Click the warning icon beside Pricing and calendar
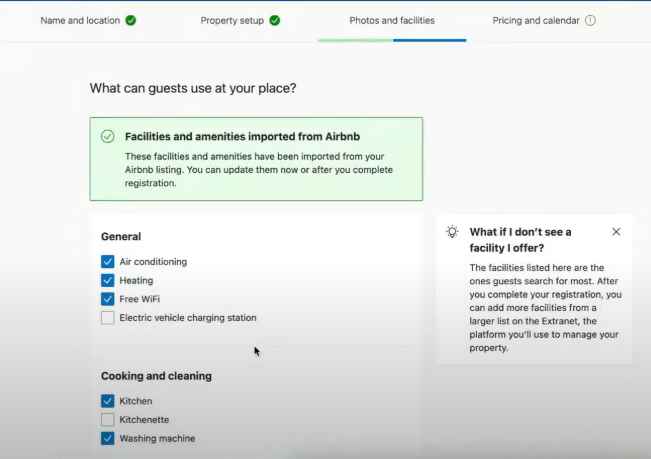651x459 pixels. click(590, 20)
